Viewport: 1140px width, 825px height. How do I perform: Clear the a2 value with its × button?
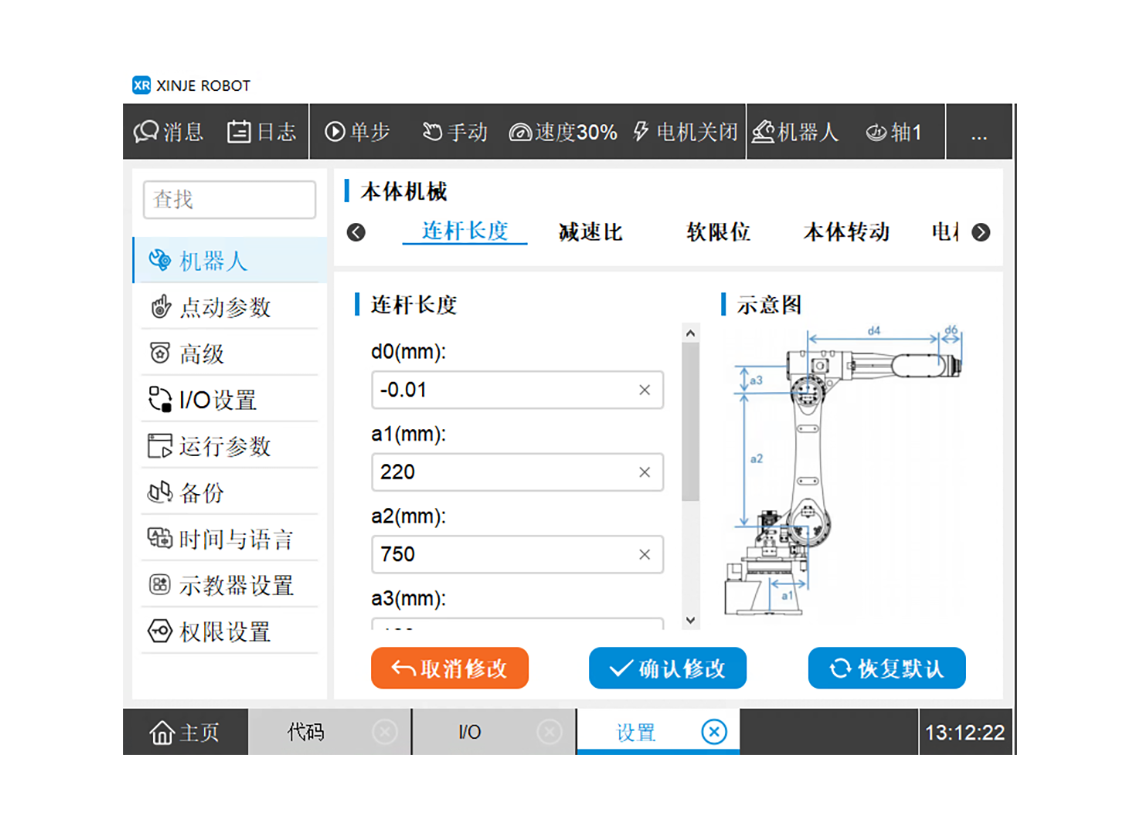pos(646,554)
